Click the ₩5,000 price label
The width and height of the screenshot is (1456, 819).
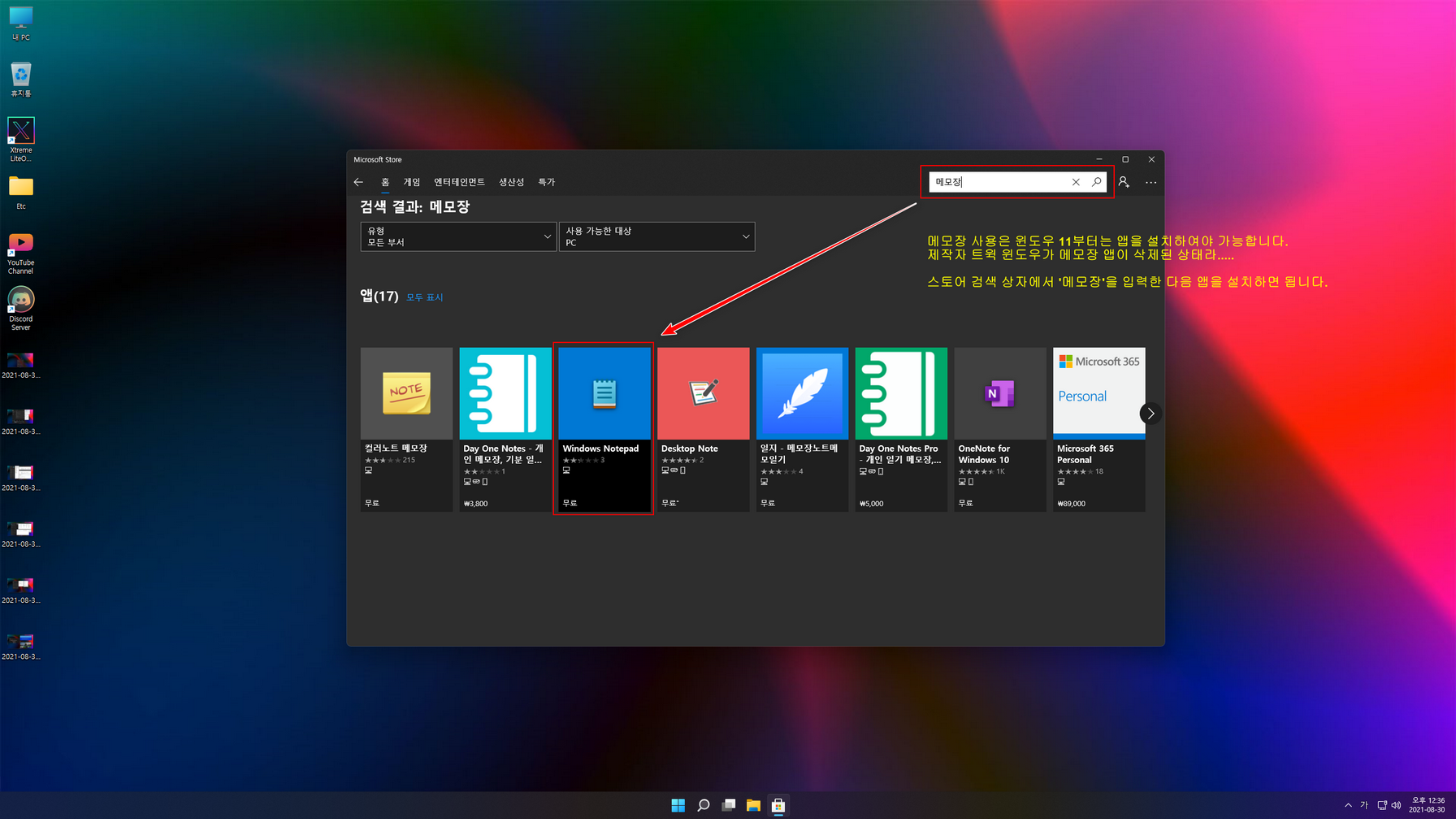872,504
